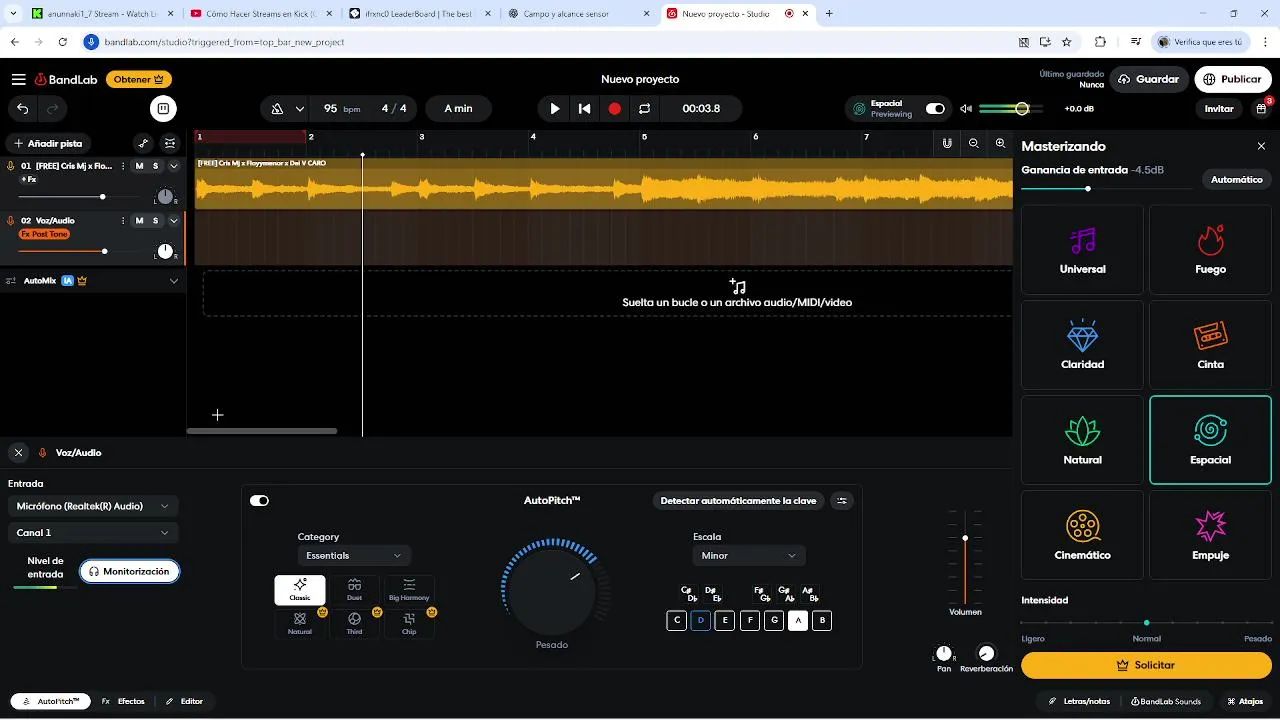Click the Guardar button
This screenshot has width=1280, height=720.
coord(1148,79)
